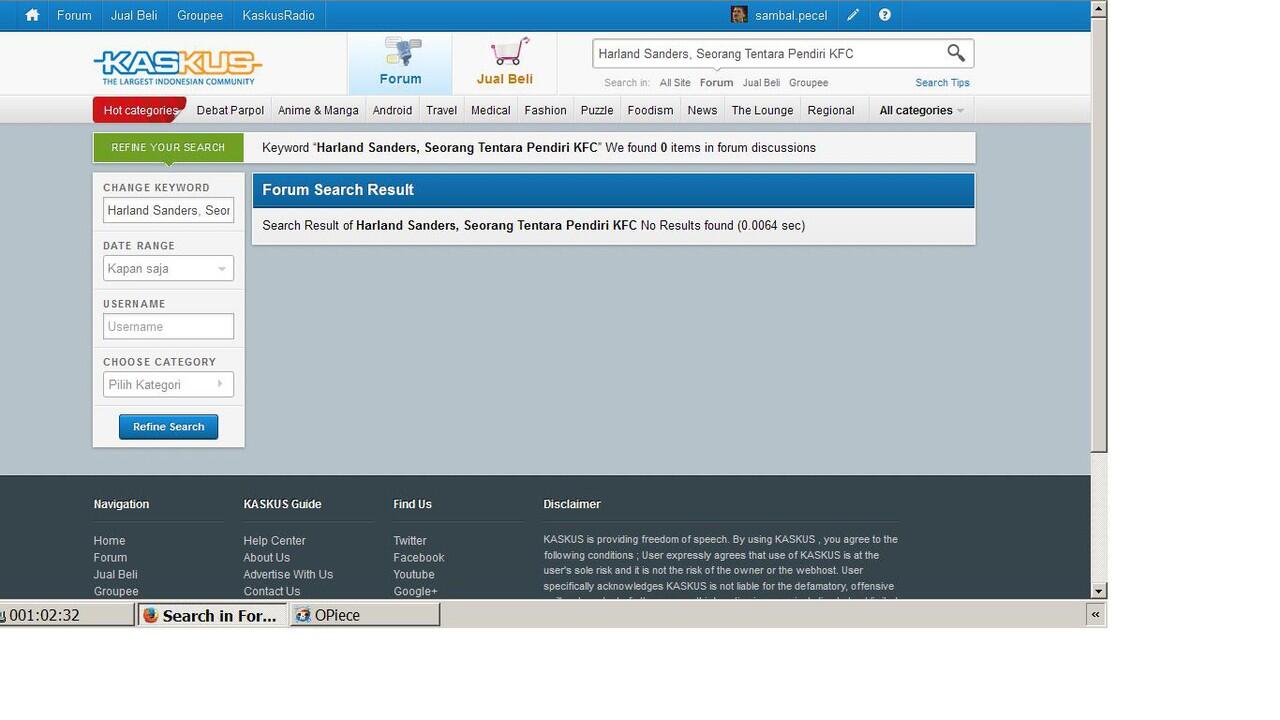Select the pencil compose icon
The height and width of the screenshot is (720, 1280).
click(852, 15)
